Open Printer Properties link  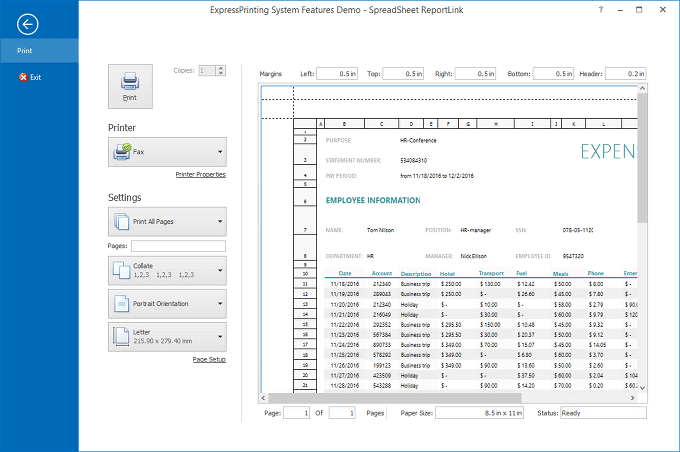[x=200, y=174]
